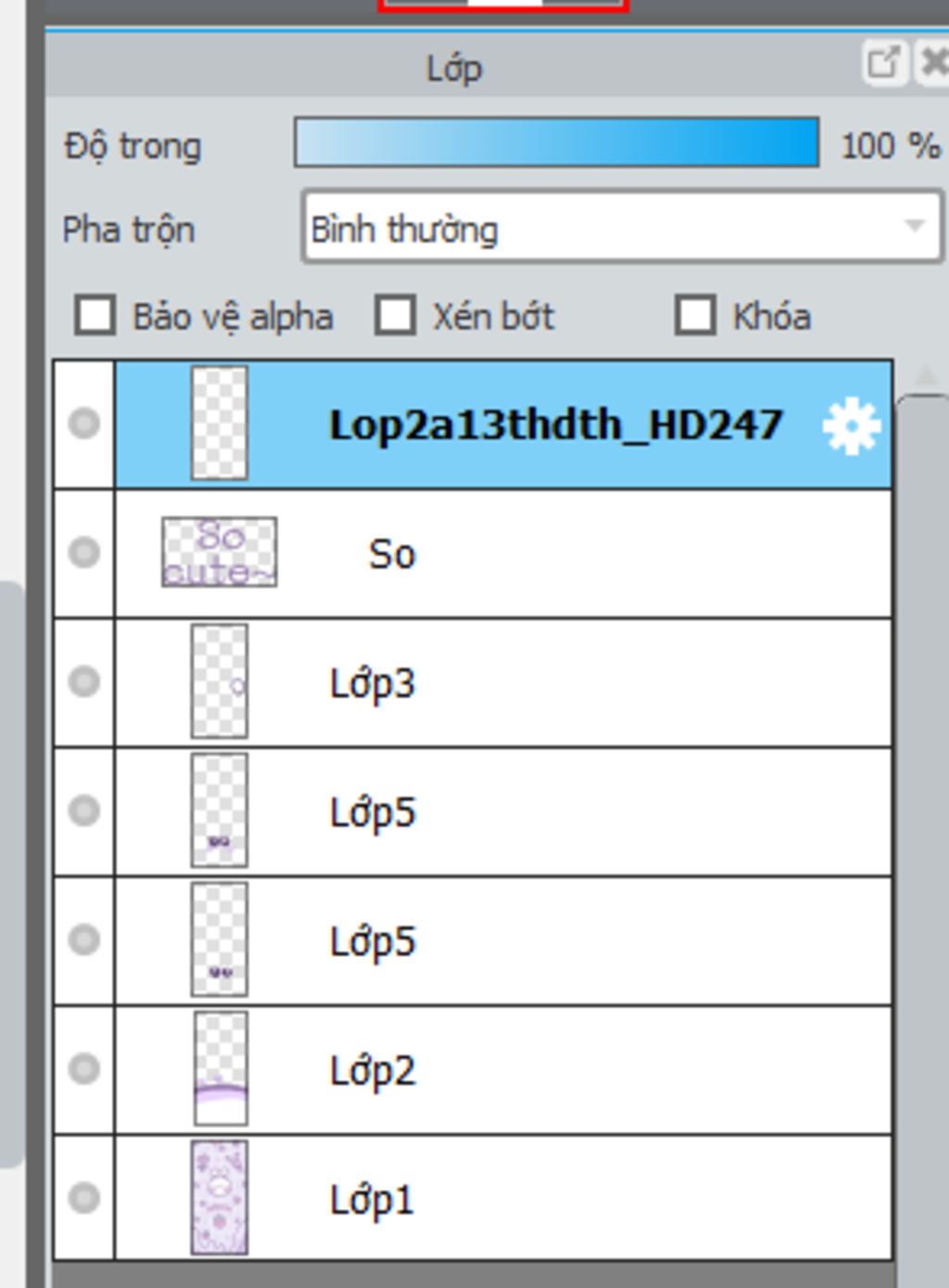949x1288 pixels.
Task: Toggle visibility of the Lop2a13thdth_HD247 layer
Action: 84,423
